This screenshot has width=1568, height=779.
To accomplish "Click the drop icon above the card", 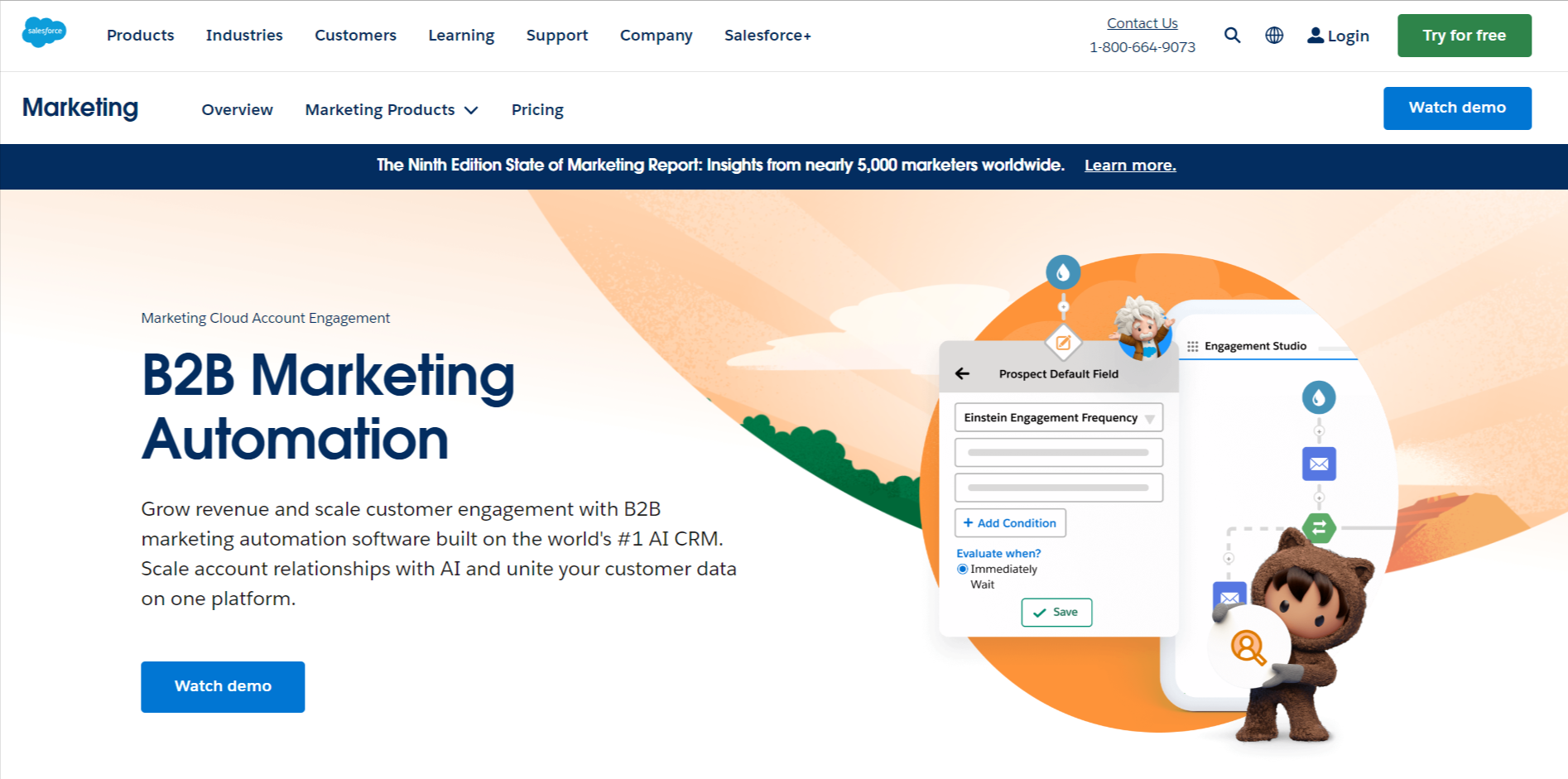I will [x=1063, y=272].
